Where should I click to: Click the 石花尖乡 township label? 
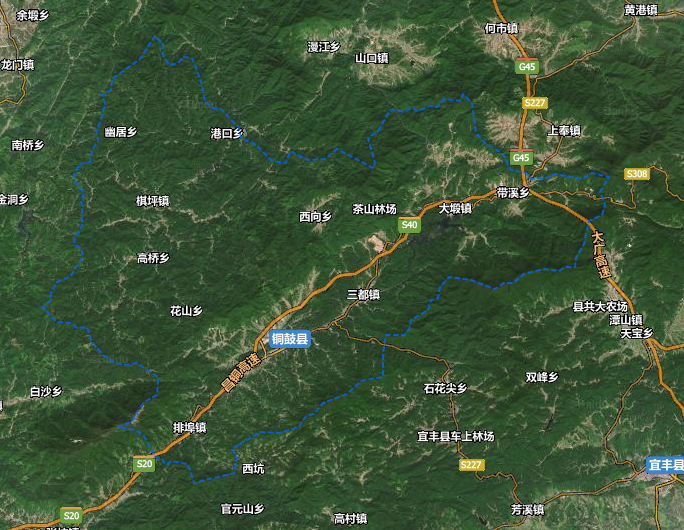point(445,388)
